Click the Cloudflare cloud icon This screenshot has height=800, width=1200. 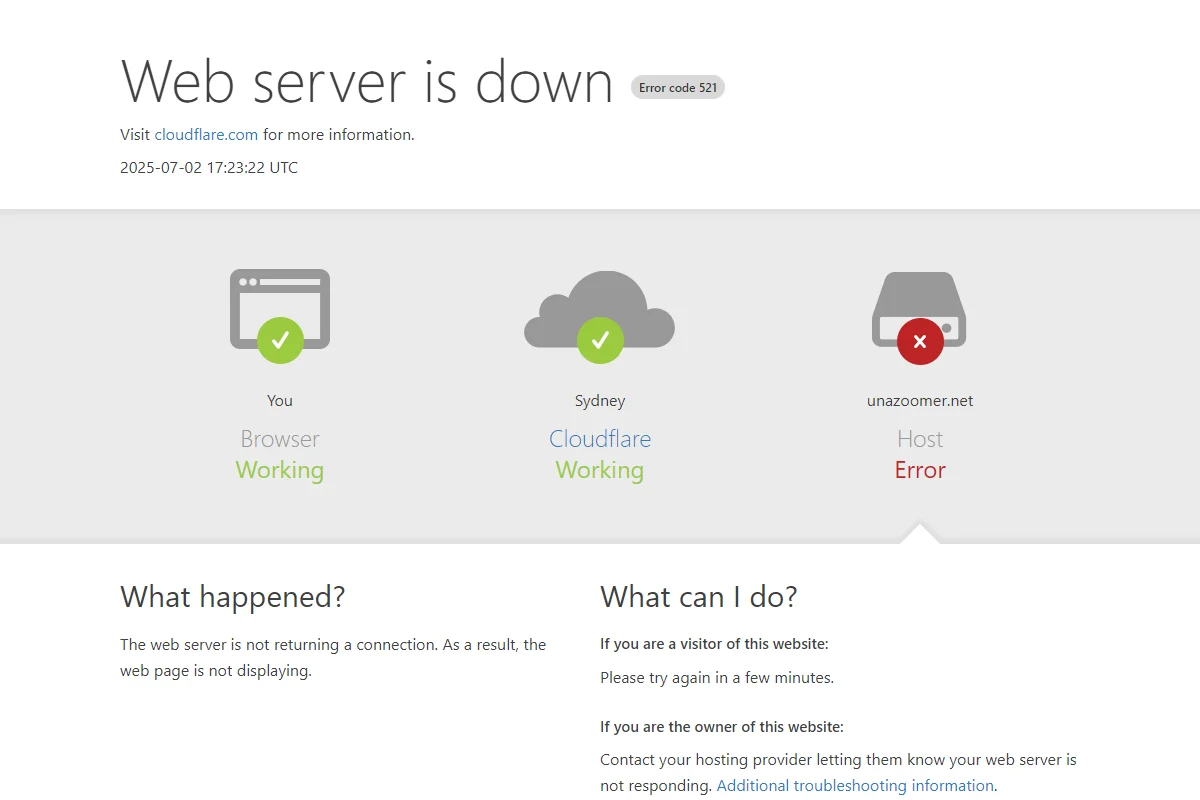pos(600,309)
